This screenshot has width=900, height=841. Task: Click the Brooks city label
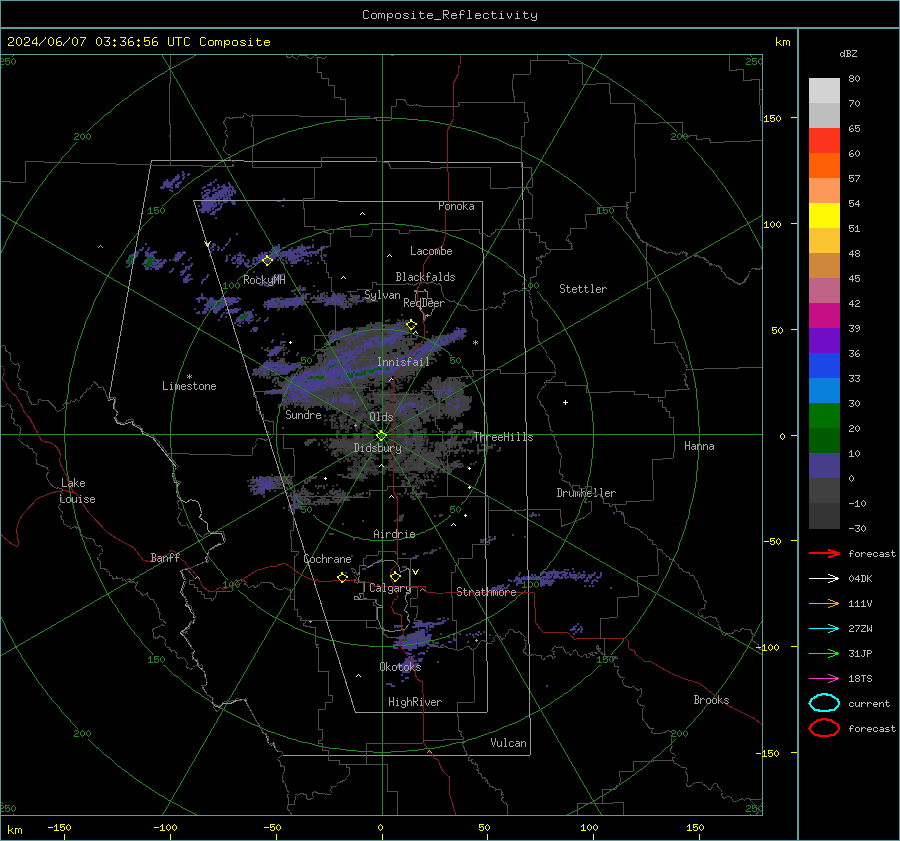click(711, 700)
